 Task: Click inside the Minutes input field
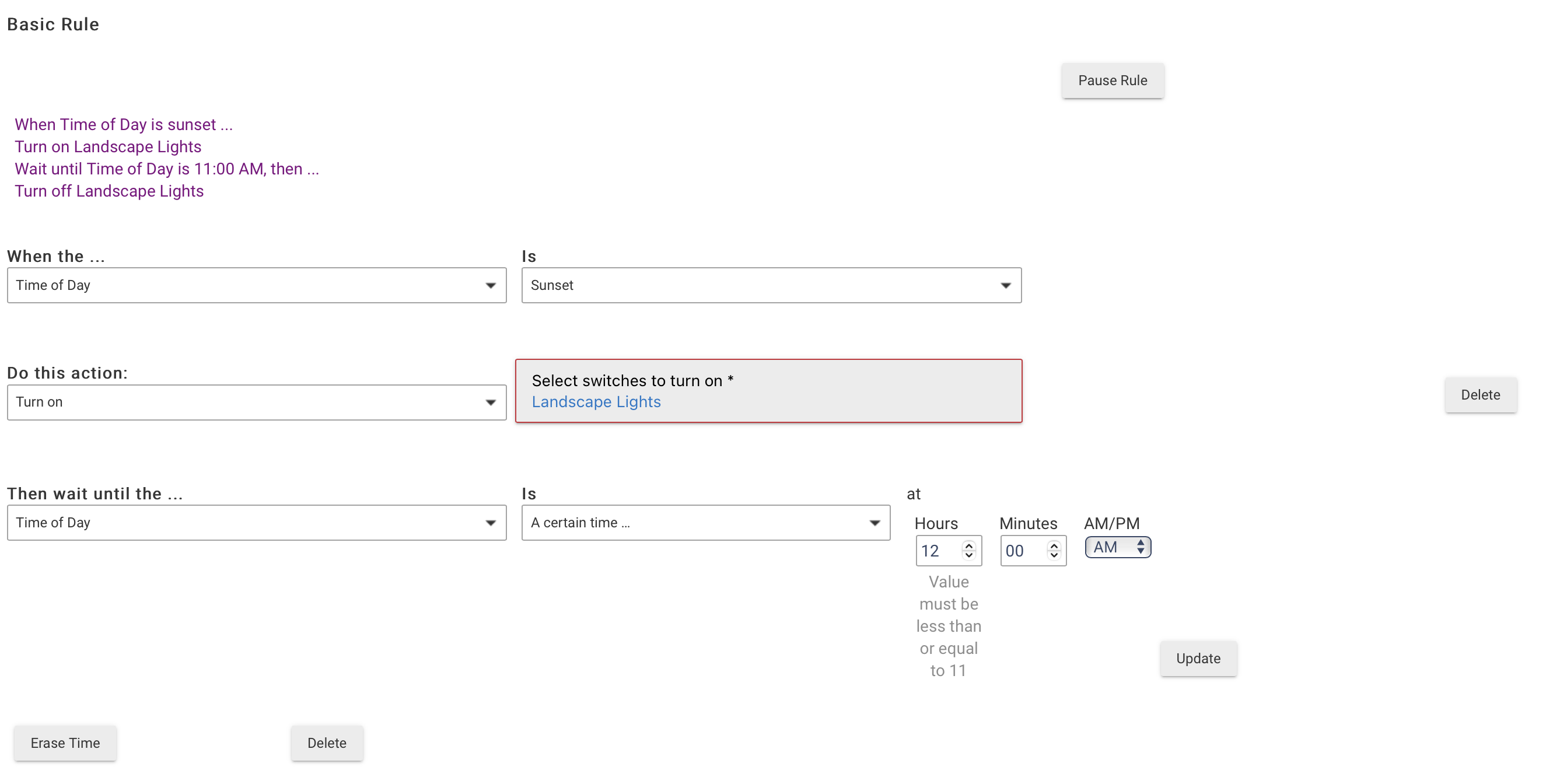[1022, 551]
